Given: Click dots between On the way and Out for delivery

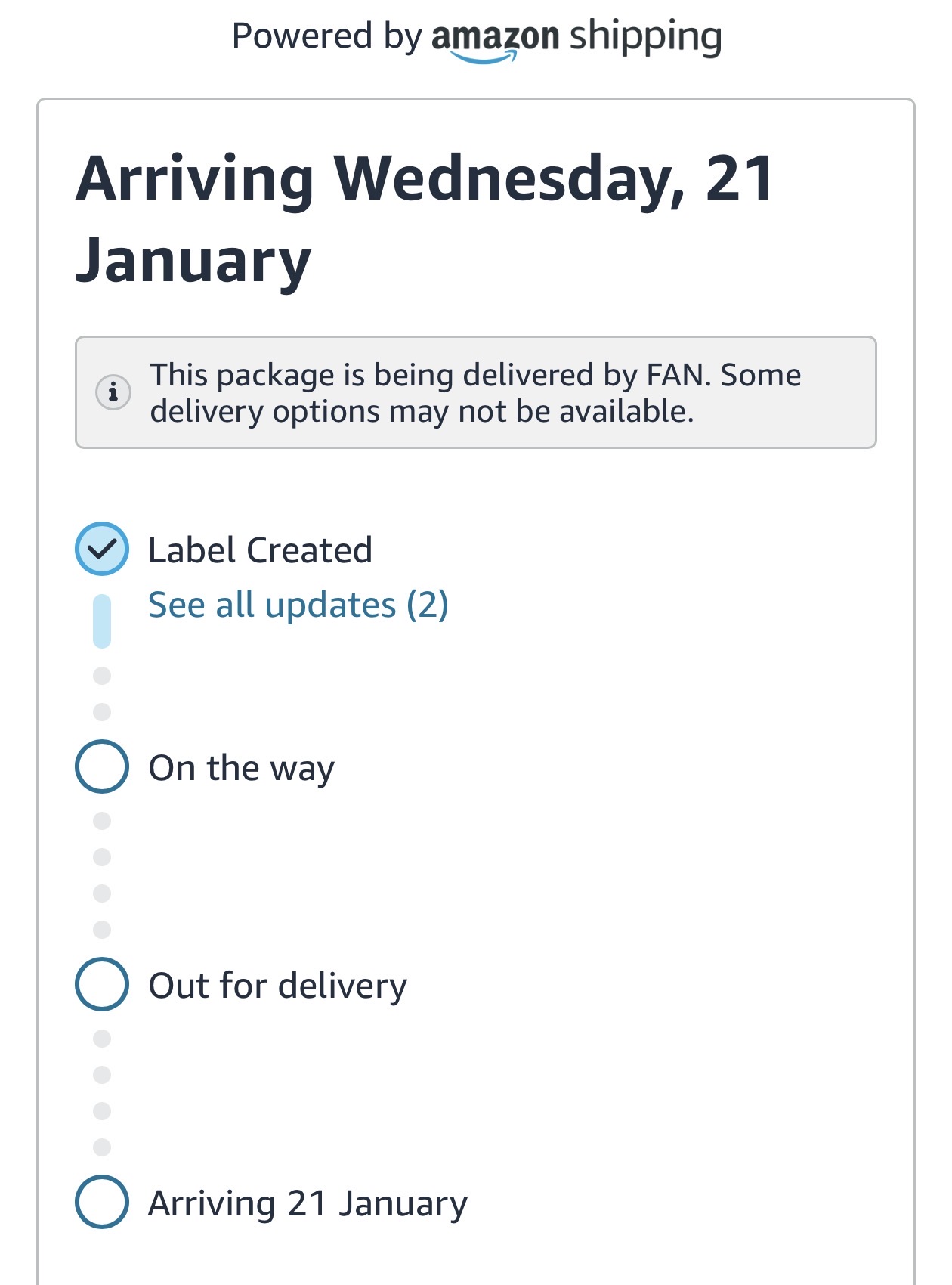Looking at the screenshot, I should pyautogui.click(x=102, y=875).
